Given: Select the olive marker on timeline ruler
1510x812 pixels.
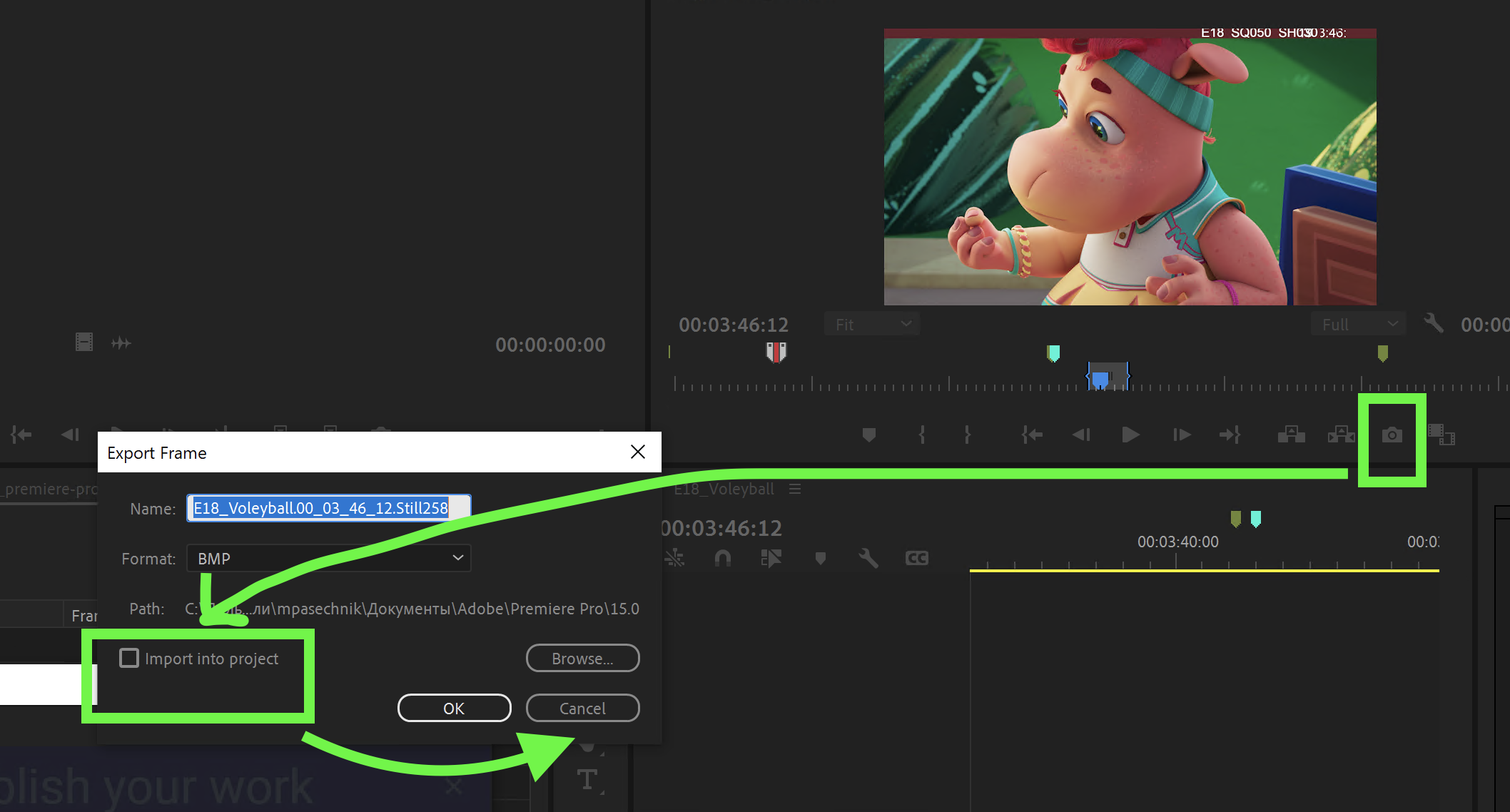Looking at the screenshot, I should point(1236,519).
